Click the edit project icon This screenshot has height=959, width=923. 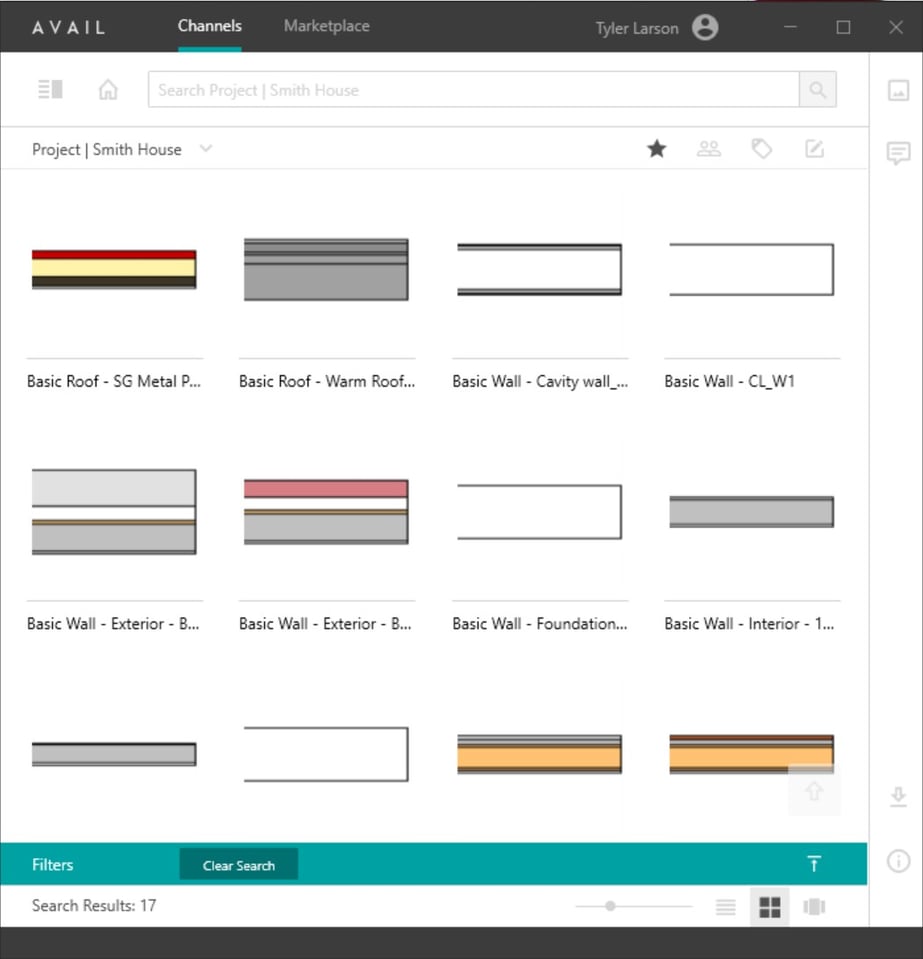click(814, 148)
